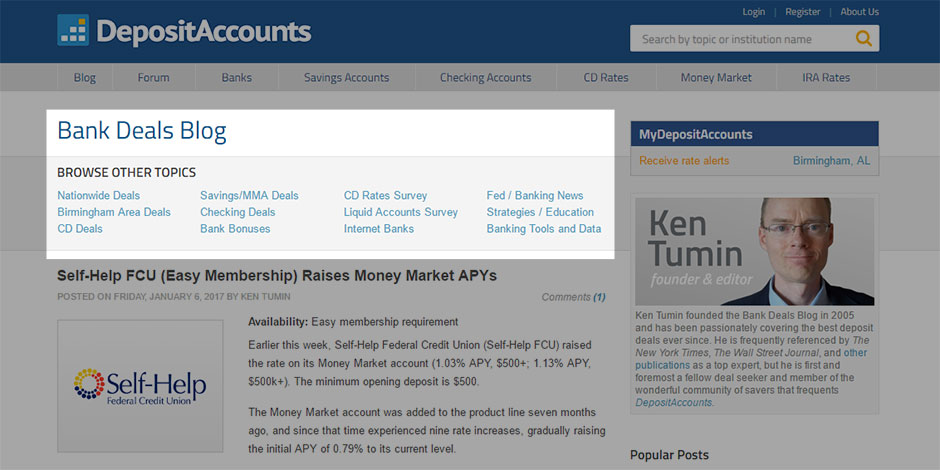The width and height of the screenshot is (940, 470).
Task: Open the CD Rates nav tab
Action: pyautogui.click(x=606, y=77)
